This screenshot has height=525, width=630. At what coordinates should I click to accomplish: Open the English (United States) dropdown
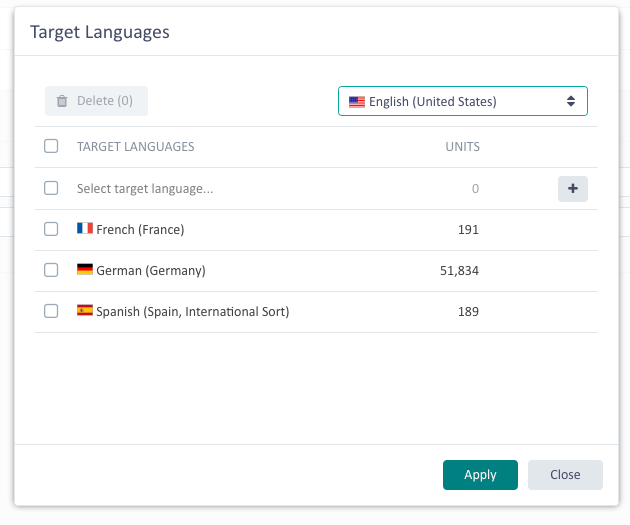(462, 101)
